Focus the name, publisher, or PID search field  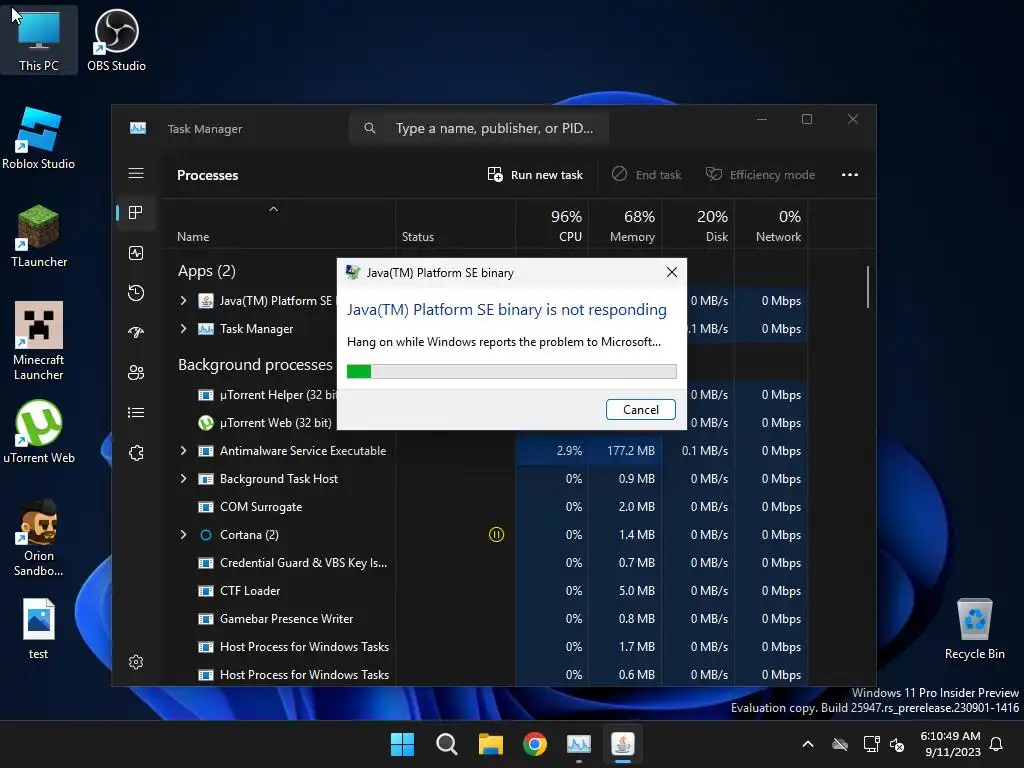(x=479, y=128)
